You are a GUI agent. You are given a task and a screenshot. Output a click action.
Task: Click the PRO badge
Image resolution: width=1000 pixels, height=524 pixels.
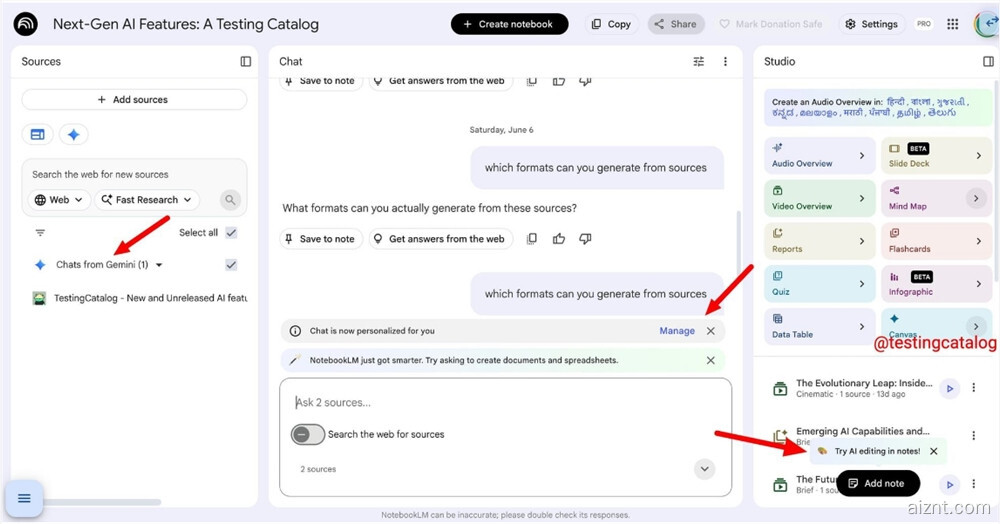(923, 24)
